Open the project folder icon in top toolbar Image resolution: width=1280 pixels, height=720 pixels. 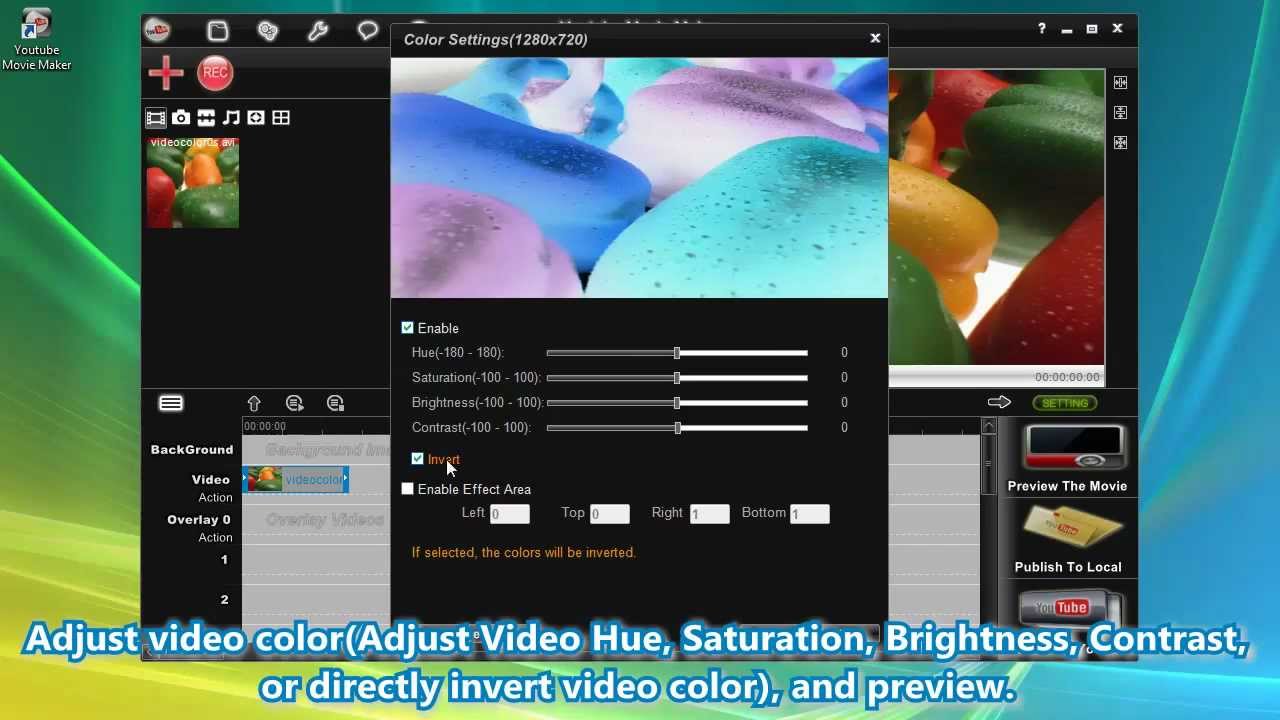[x=218, y=31]
